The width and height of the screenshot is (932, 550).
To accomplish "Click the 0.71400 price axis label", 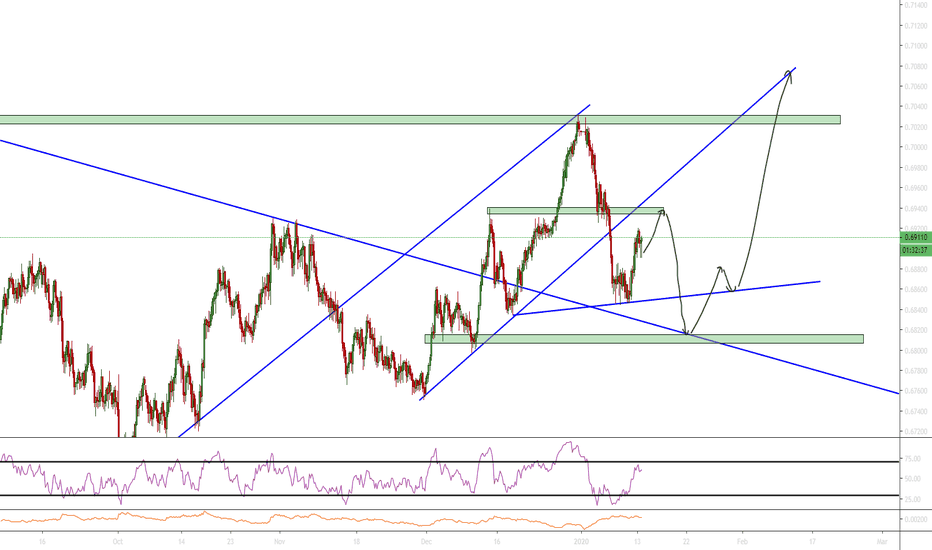I will coord(915,5).
